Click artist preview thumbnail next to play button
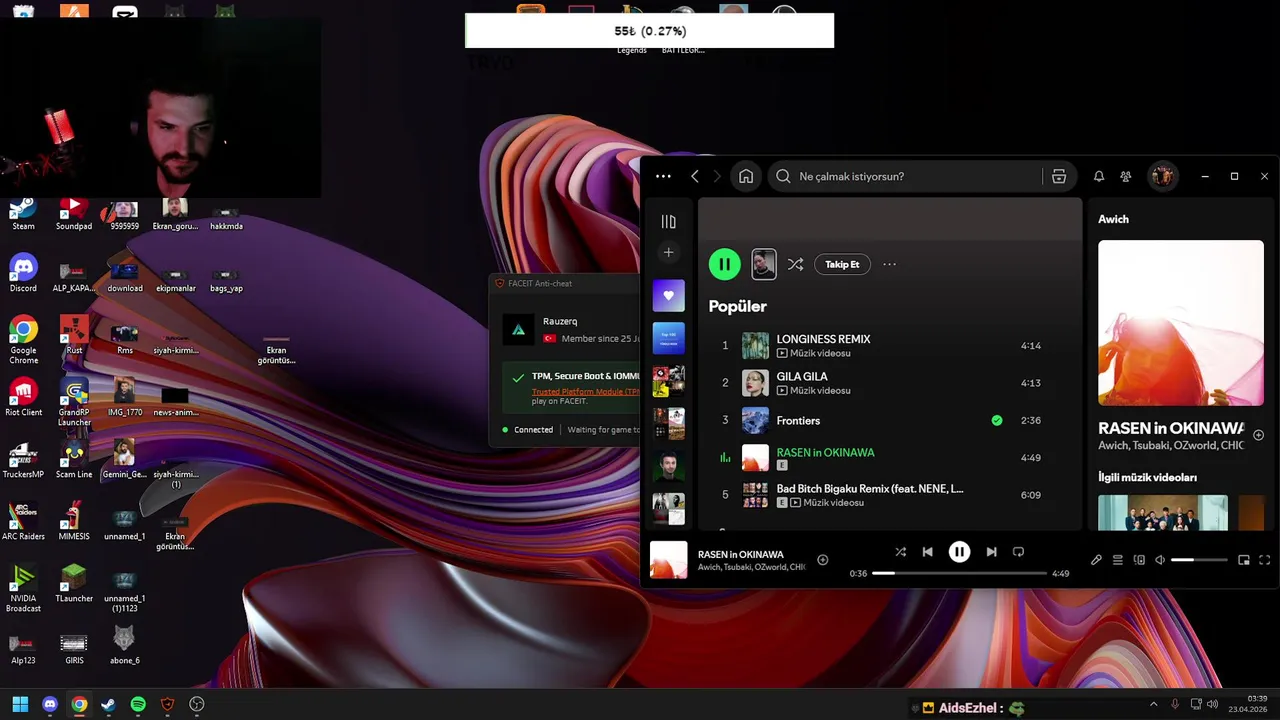This screenshot has height=720, width=1280. [764, 264]
